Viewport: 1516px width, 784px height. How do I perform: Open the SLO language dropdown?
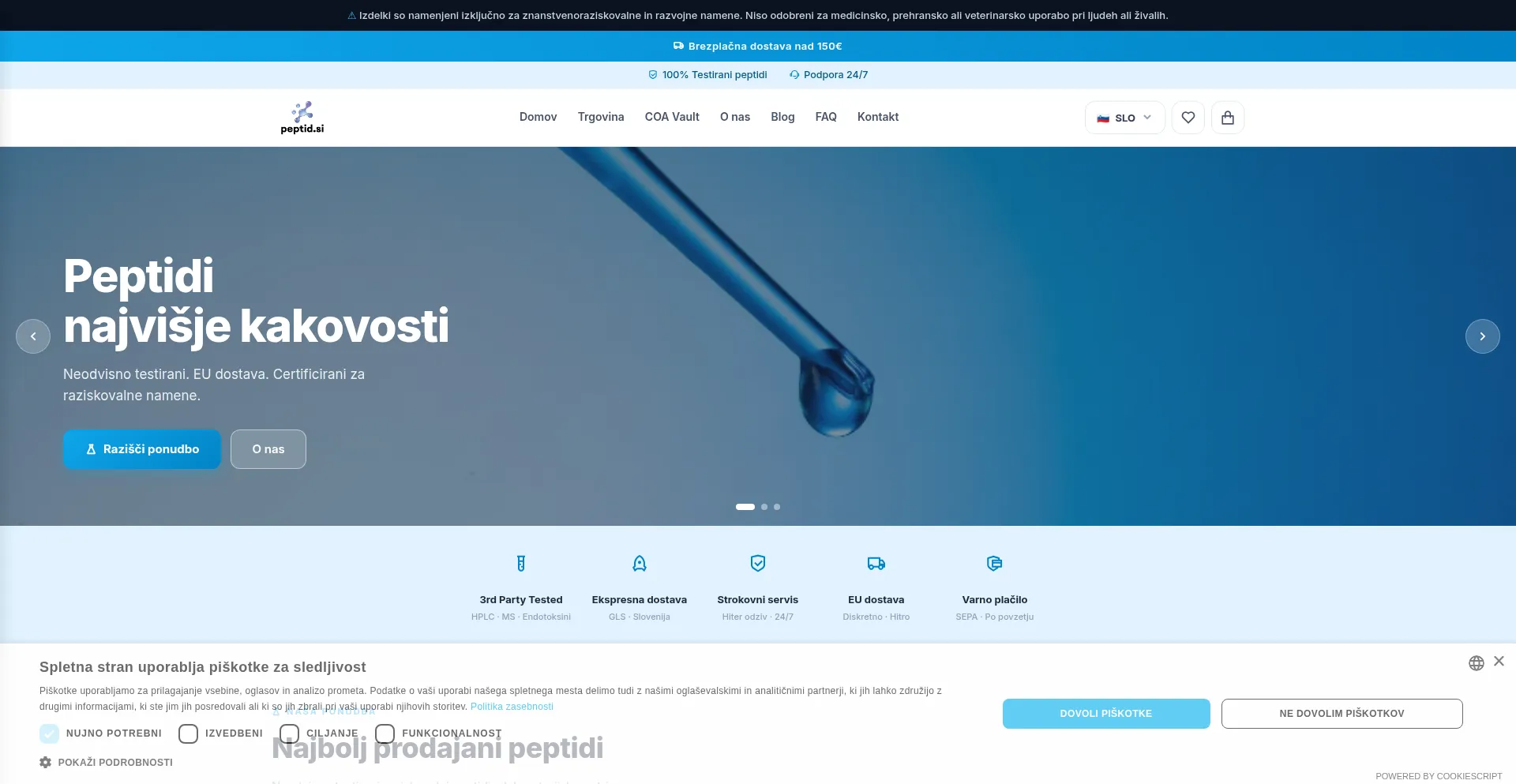coord(1125,118)
